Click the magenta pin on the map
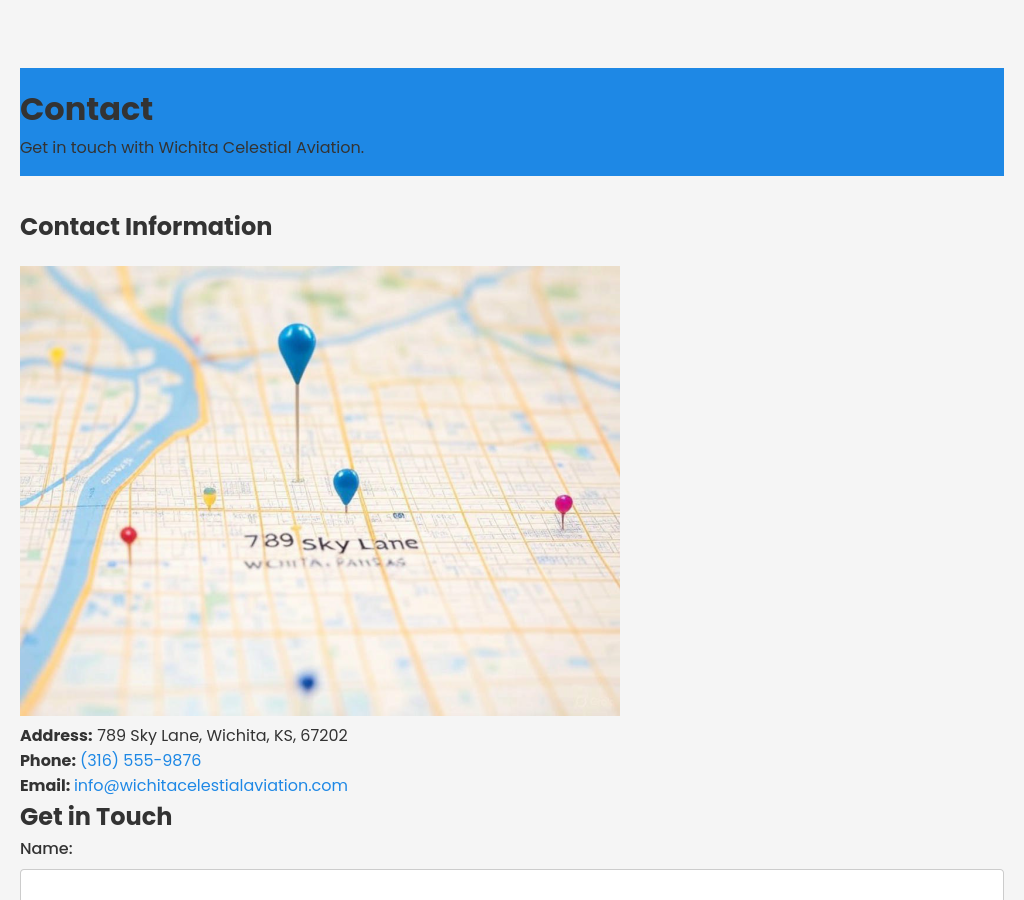Image resolution: width=1024 pixels, height=900 pixels. click(564, 505)
